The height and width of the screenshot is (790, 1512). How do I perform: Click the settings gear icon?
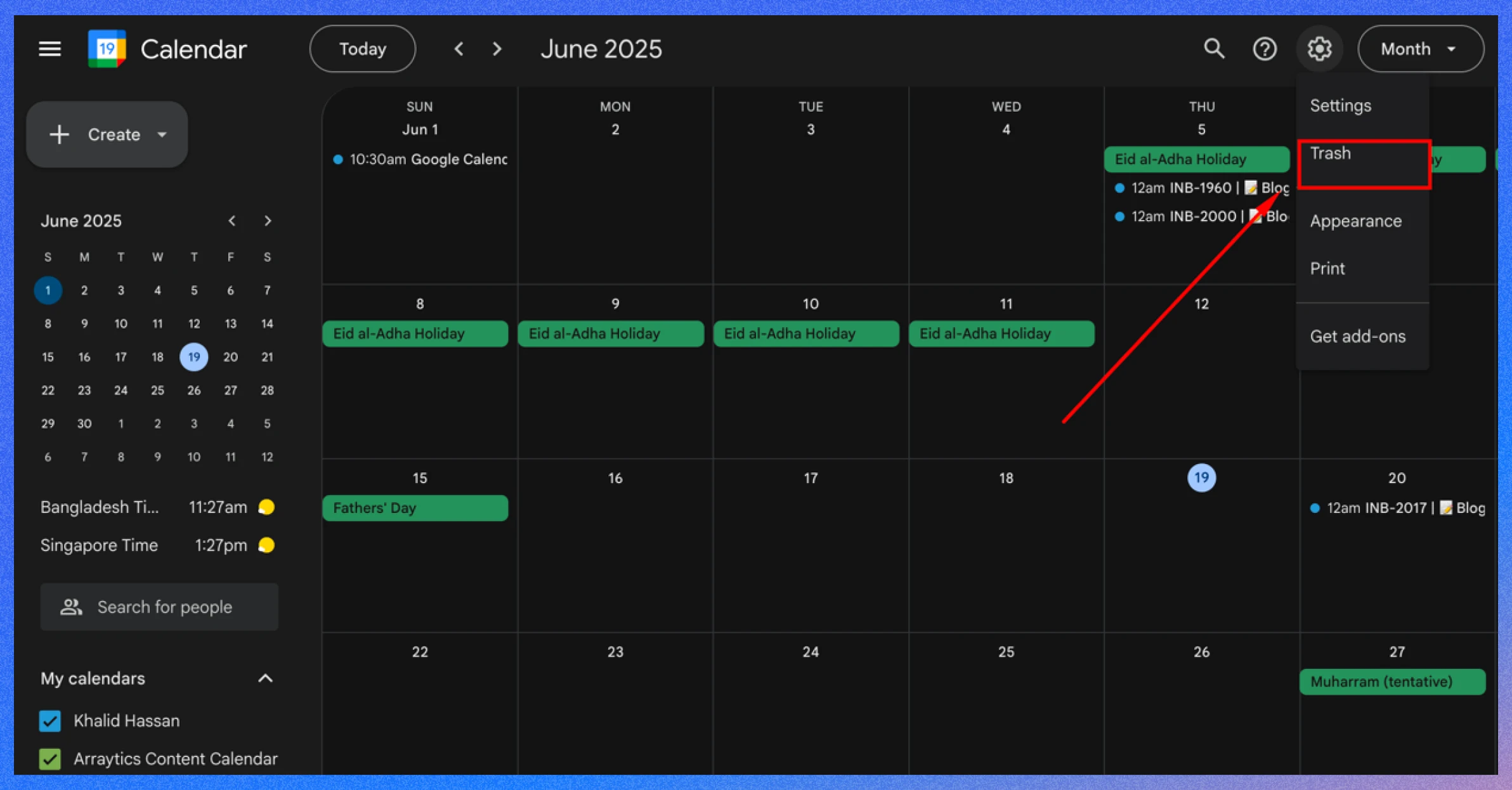click(x=1319, y=49)
